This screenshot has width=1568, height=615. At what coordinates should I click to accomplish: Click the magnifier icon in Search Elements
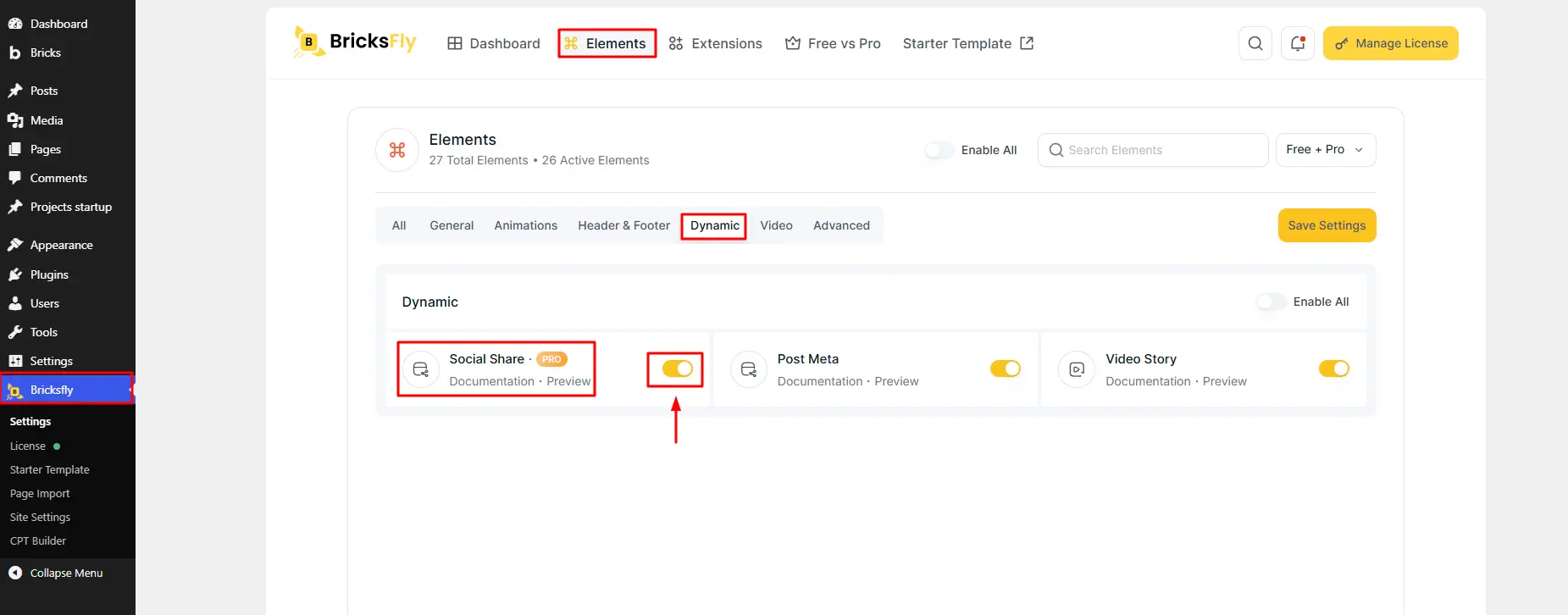click(x=1055, y=150)
